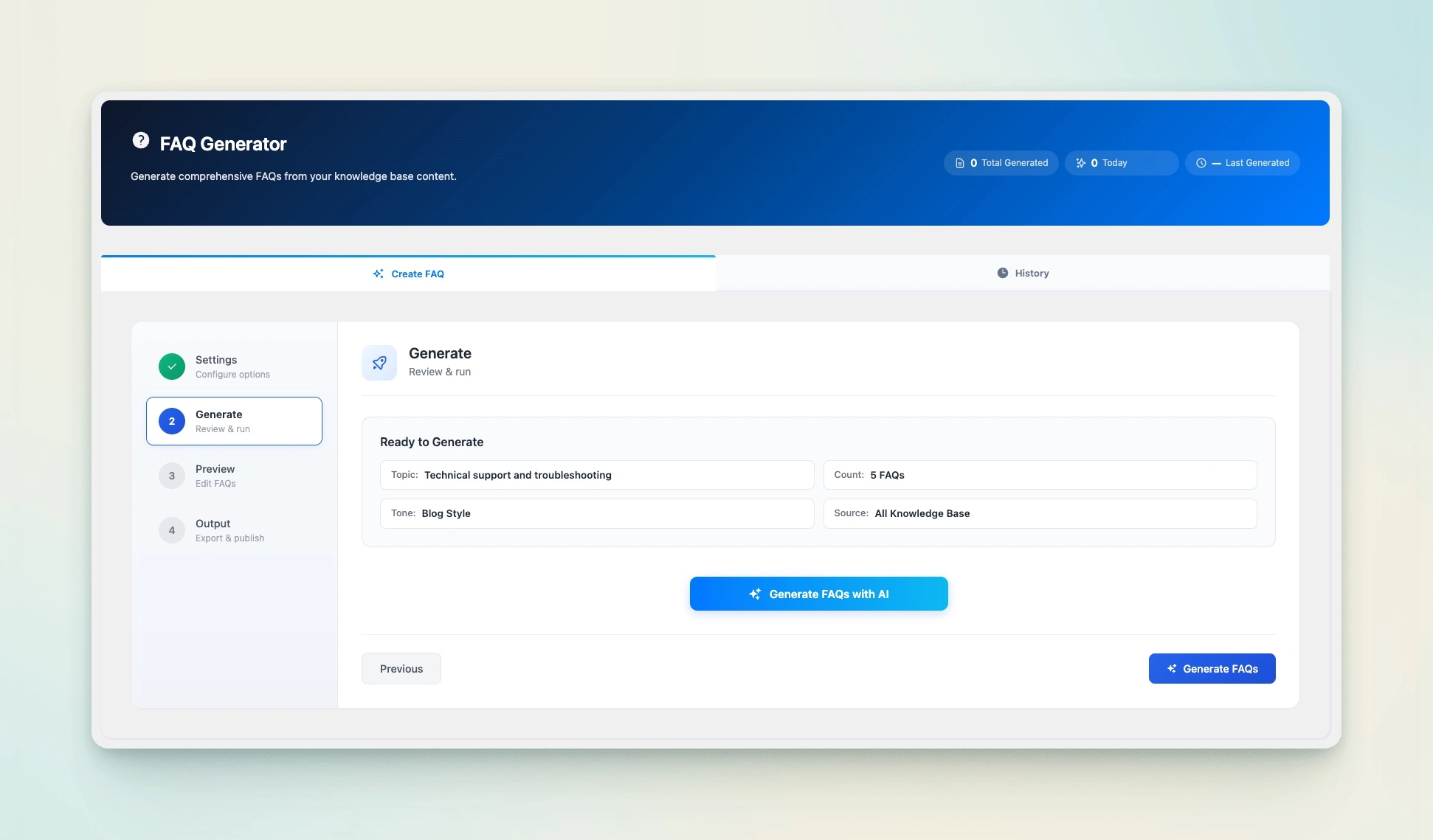Click the bottom-right Generate FAQs button
The width and height of the screenshot is (1433, 840).
point(1212,669)
